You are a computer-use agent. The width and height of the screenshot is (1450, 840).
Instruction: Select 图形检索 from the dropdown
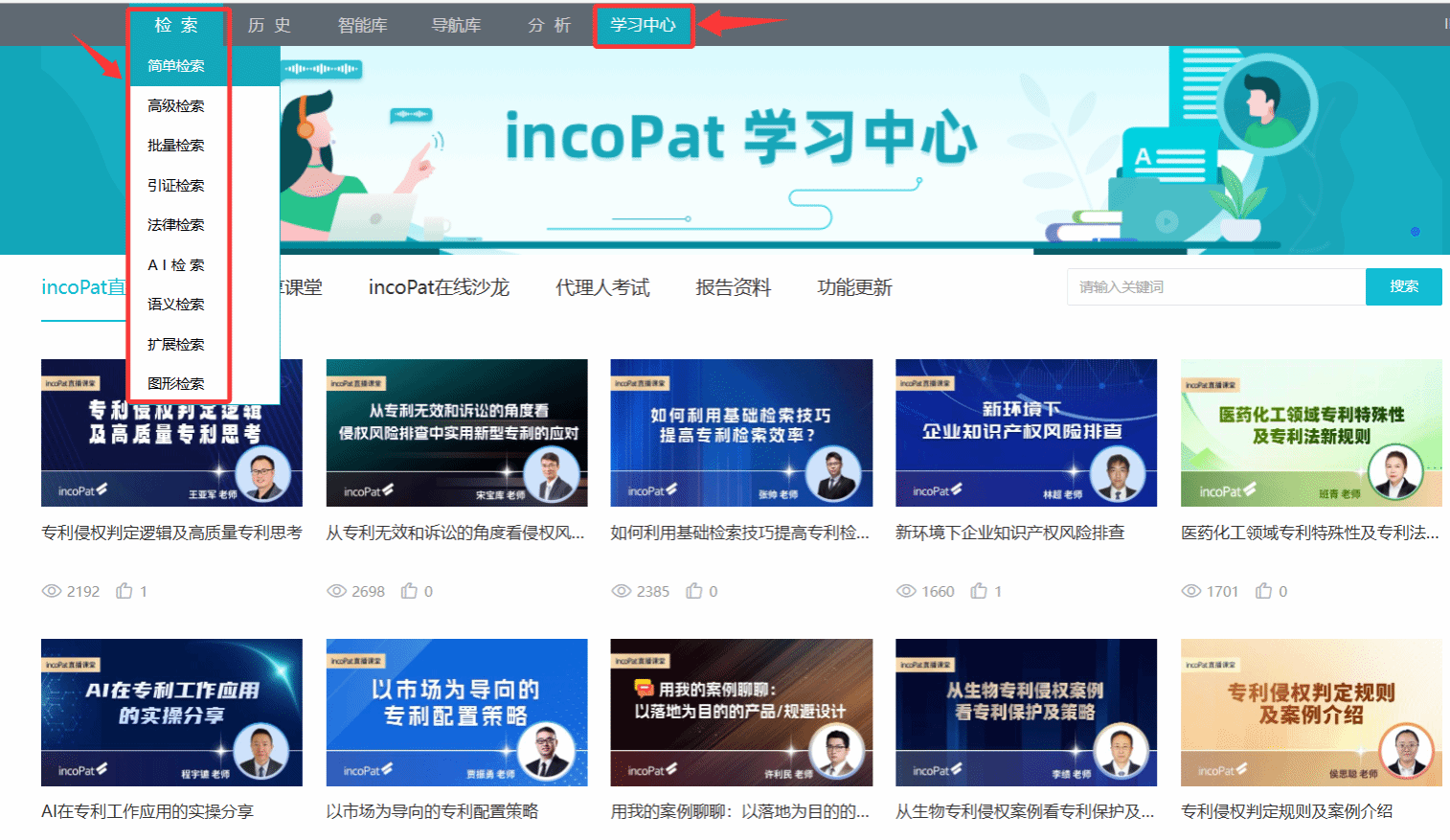coord(175,384)
